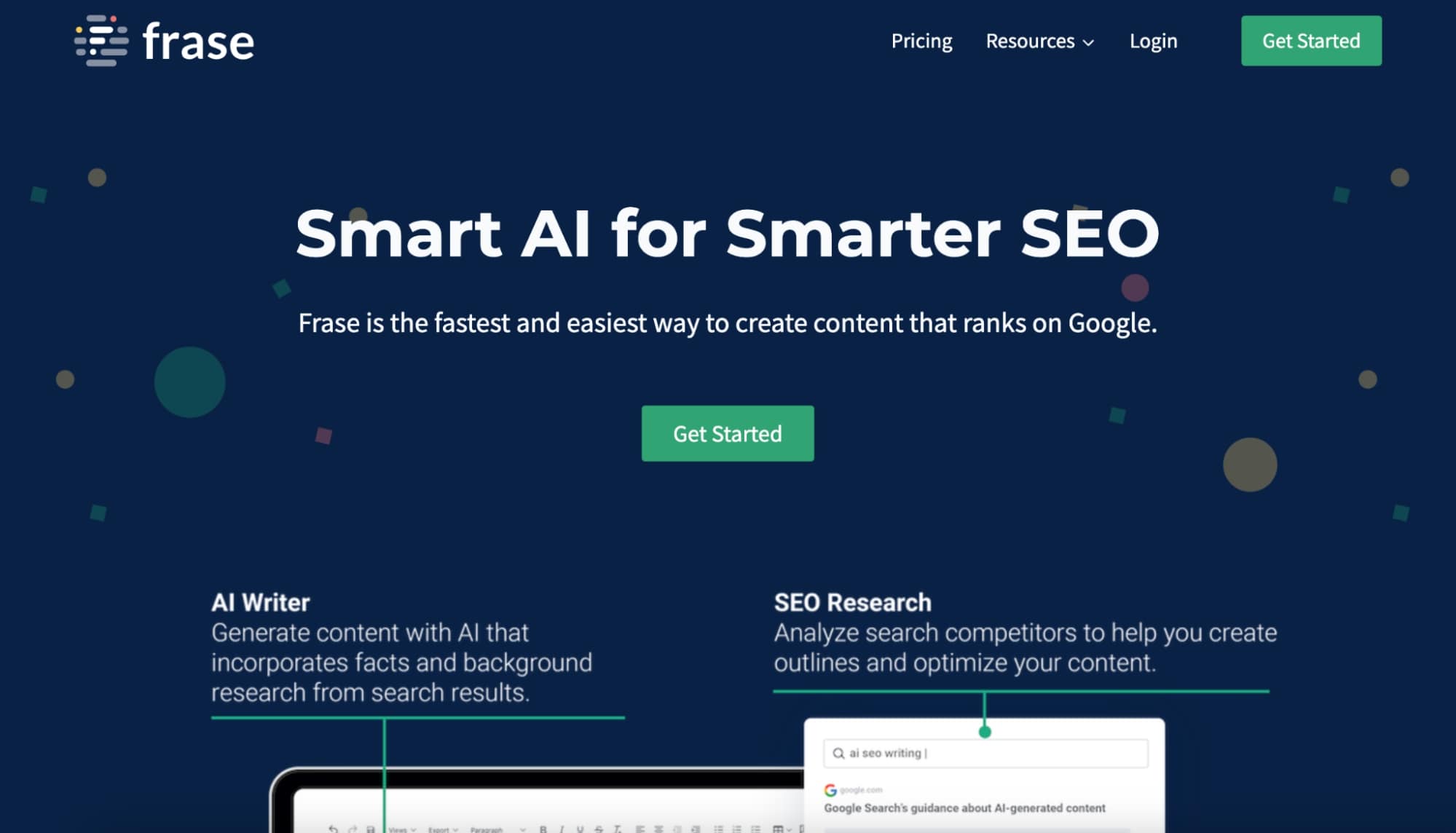This screenshot has width=1456, height=833.
Task: Open Google Search's AI-generated content guidance result
Action: [x=964, y=808]
